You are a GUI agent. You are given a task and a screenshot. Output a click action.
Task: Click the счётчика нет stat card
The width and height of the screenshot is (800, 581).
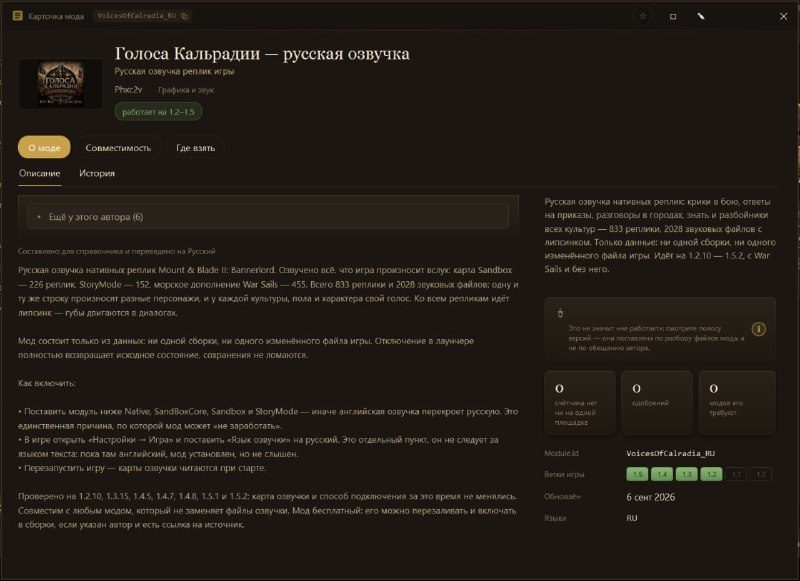click(580, 403)
